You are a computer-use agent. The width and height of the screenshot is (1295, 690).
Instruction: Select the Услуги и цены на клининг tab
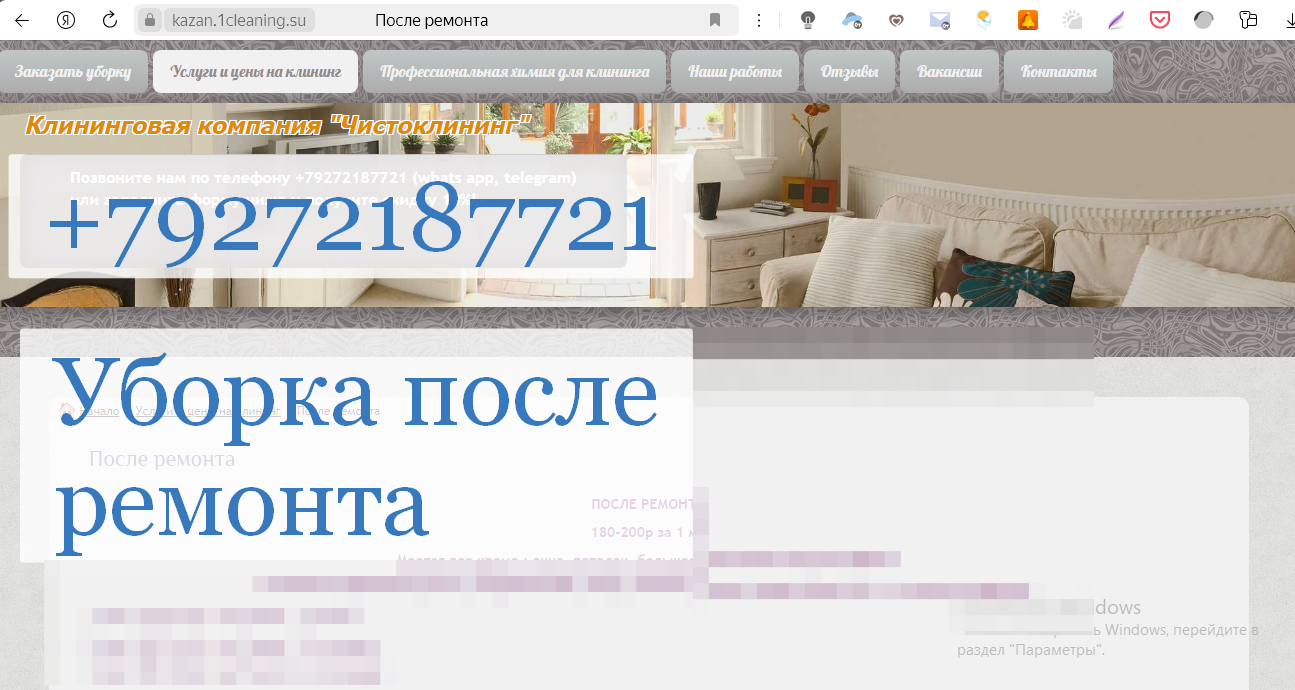click(256, 72)
